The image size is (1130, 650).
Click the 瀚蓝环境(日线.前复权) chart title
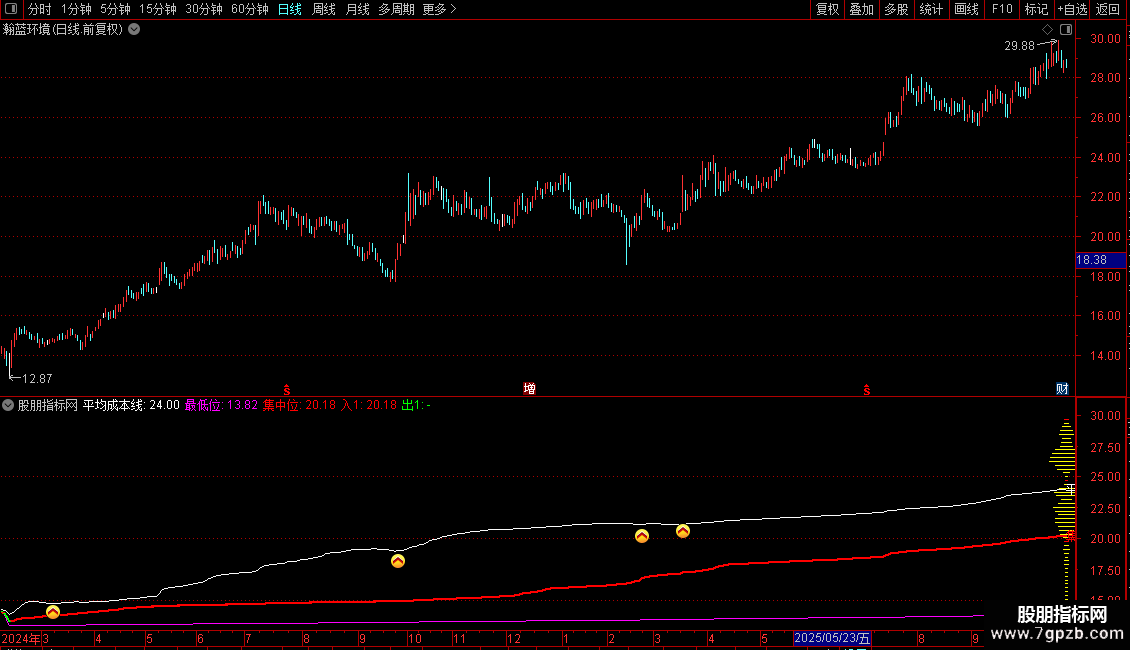point(63,30)
